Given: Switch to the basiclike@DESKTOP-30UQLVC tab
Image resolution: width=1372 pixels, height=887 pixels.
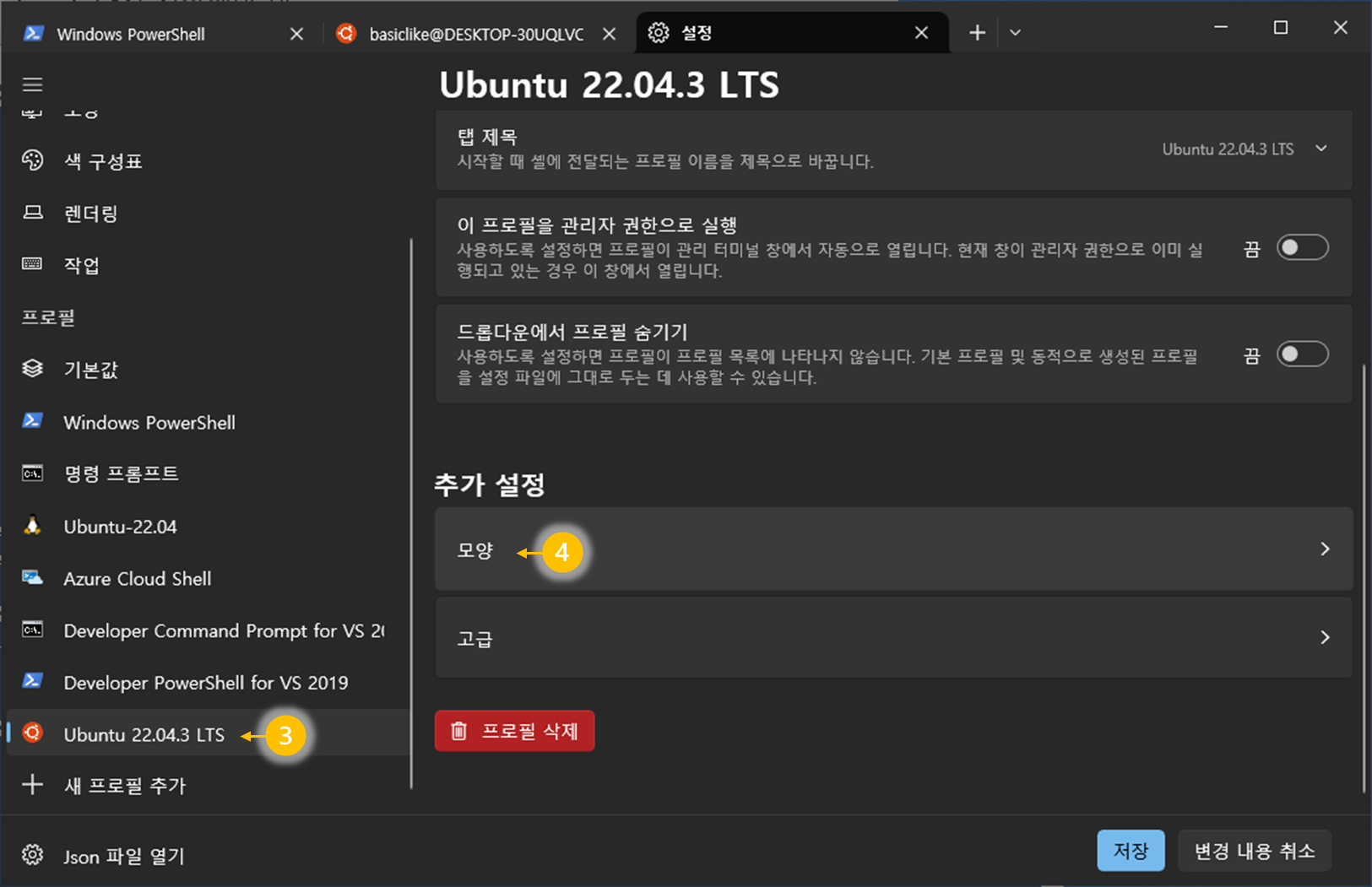Looking at the screenshot, I should [476, 34].
